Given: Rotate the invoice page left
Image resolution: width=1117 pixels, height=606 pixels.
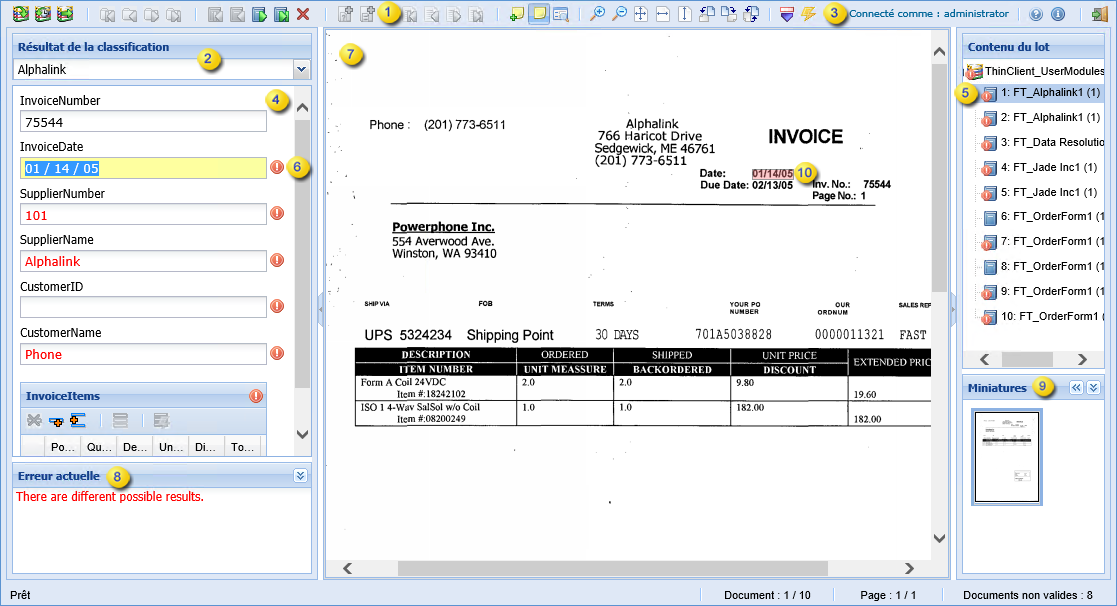Looking at the screenshot, I should (x=708, y=13).
